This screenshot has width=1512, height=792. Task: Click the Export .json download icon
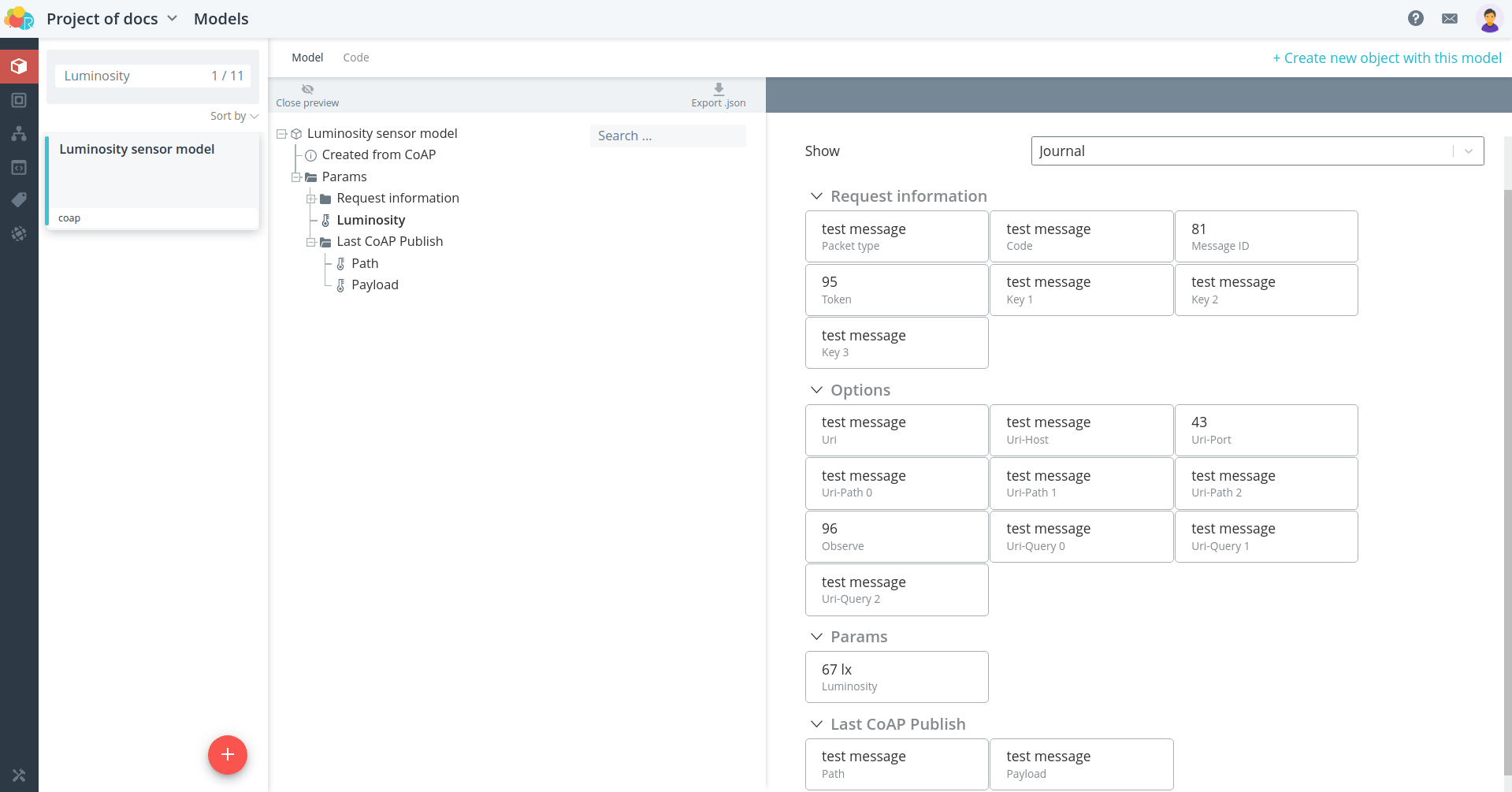coord(719,88)
